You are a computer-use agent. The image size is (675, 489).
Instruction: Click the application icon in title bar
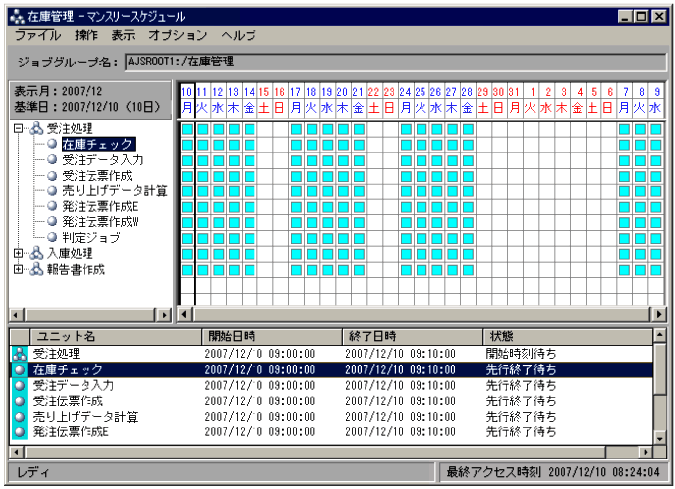pyautogui.click(x=17, y=17)
